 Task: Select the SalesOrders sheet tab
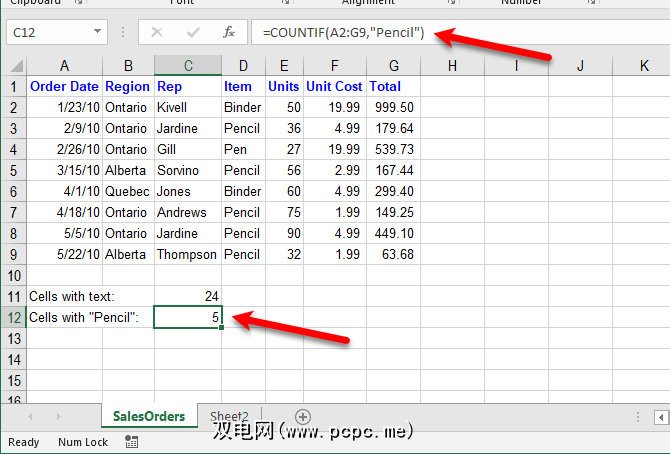pos(149,416)
